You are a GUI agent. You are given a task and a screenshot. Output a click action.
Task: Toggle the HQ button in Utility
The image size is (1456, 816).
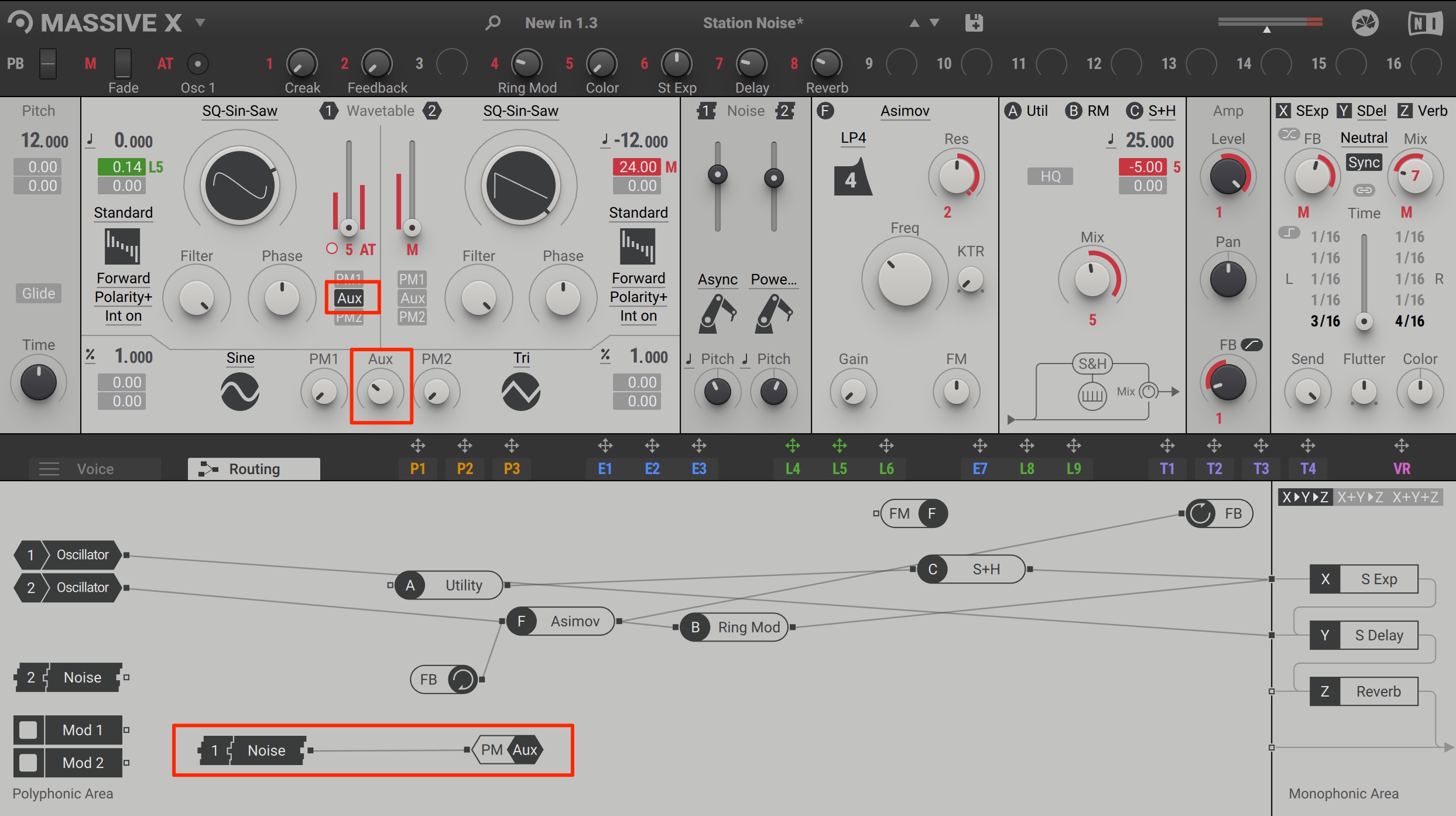click(1050, 176)
